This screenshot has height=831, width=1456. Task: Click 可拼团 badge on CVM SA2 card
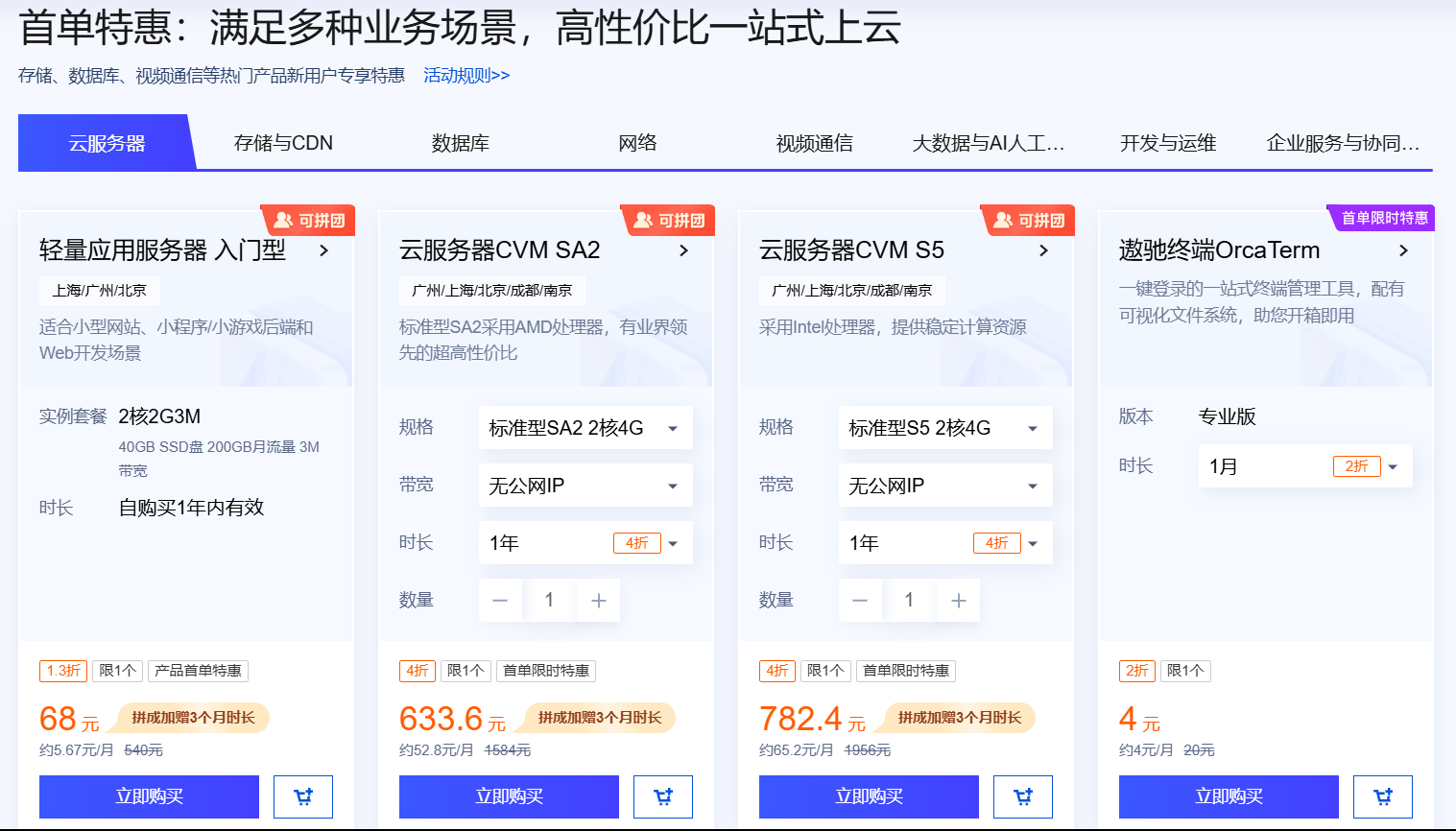click(668, 220)
